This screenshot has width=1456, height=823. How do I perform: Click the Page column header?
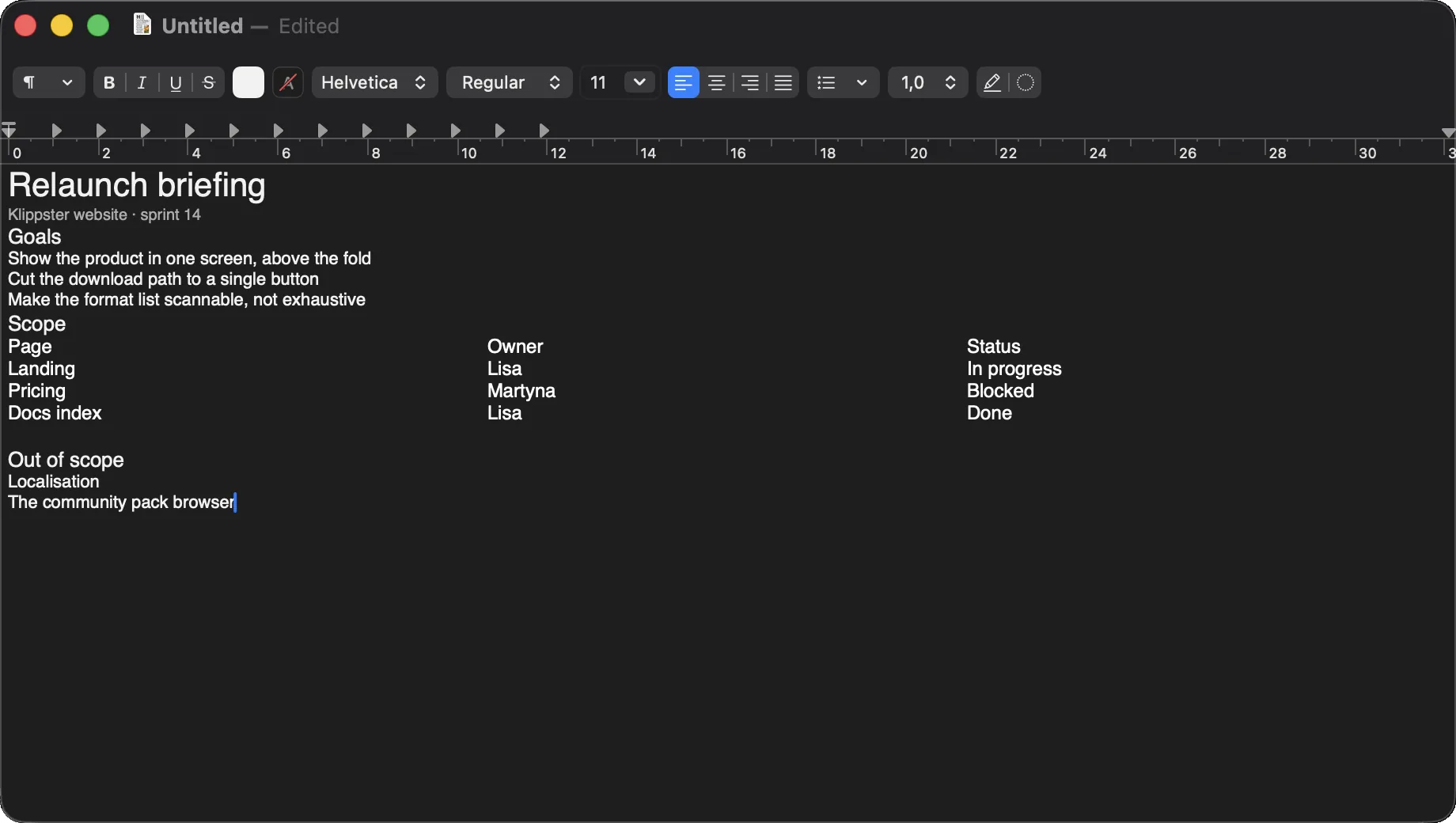pos(30,347)
